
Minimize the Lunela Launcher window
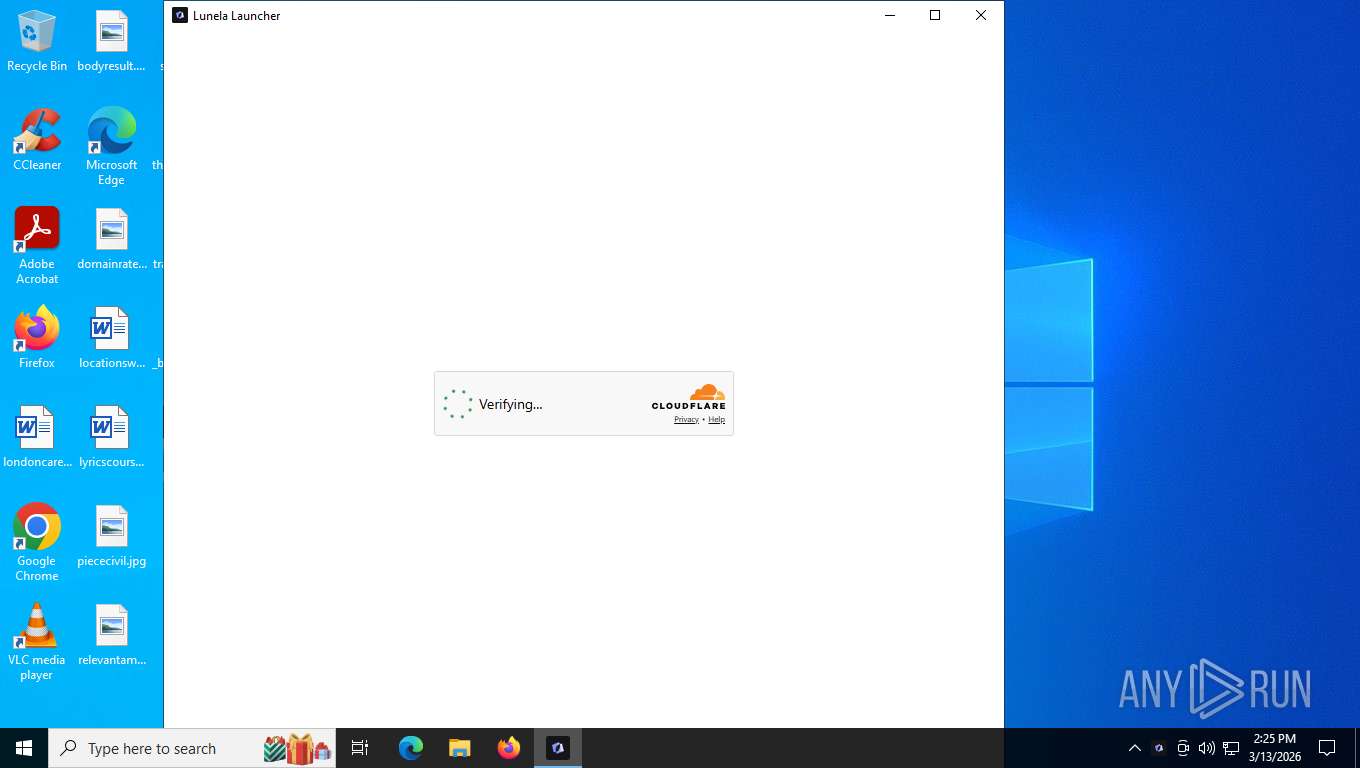889,15
